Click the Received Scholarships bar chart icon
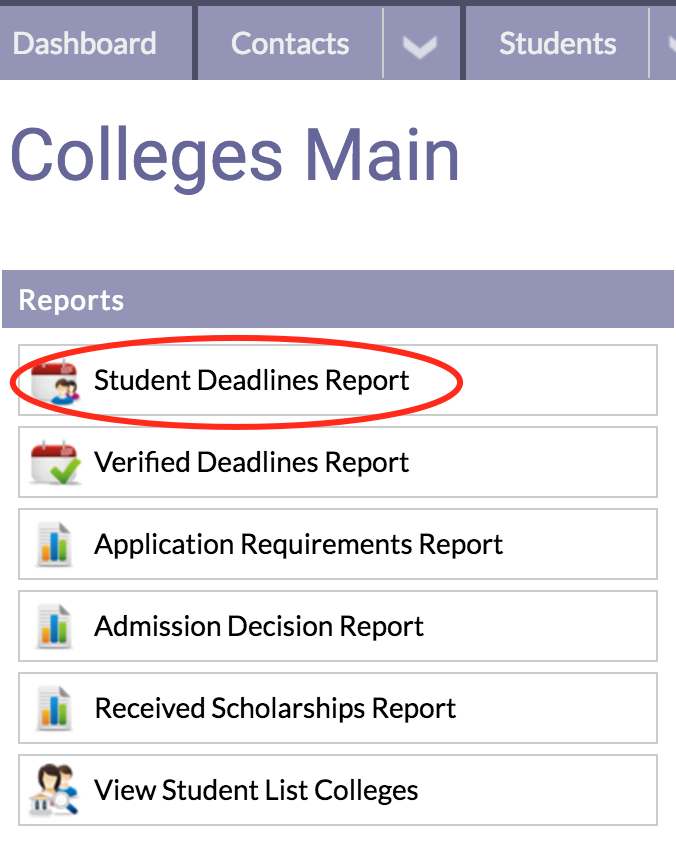Screen dimensions: 676x842 (54, 709)
